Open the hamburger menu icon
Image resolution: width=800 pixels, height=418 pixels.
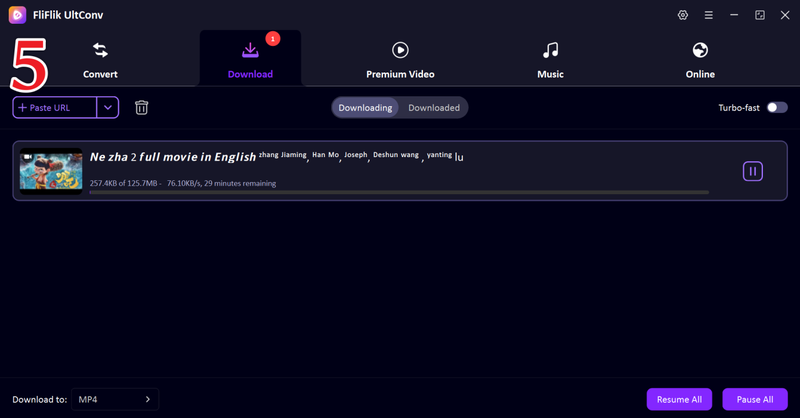click(709, 15)
